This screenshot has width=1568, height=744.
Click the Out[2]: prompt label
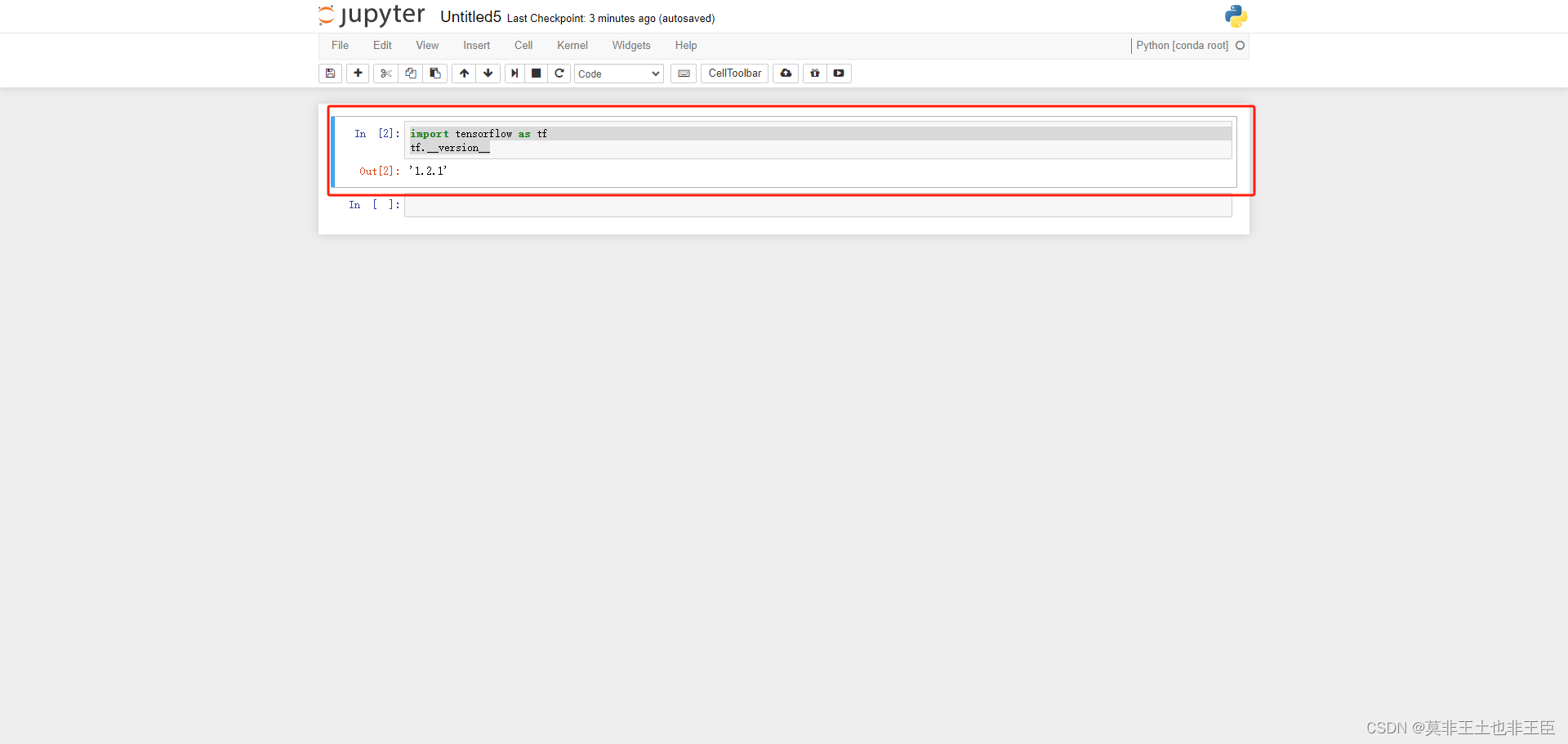[380, 172]
